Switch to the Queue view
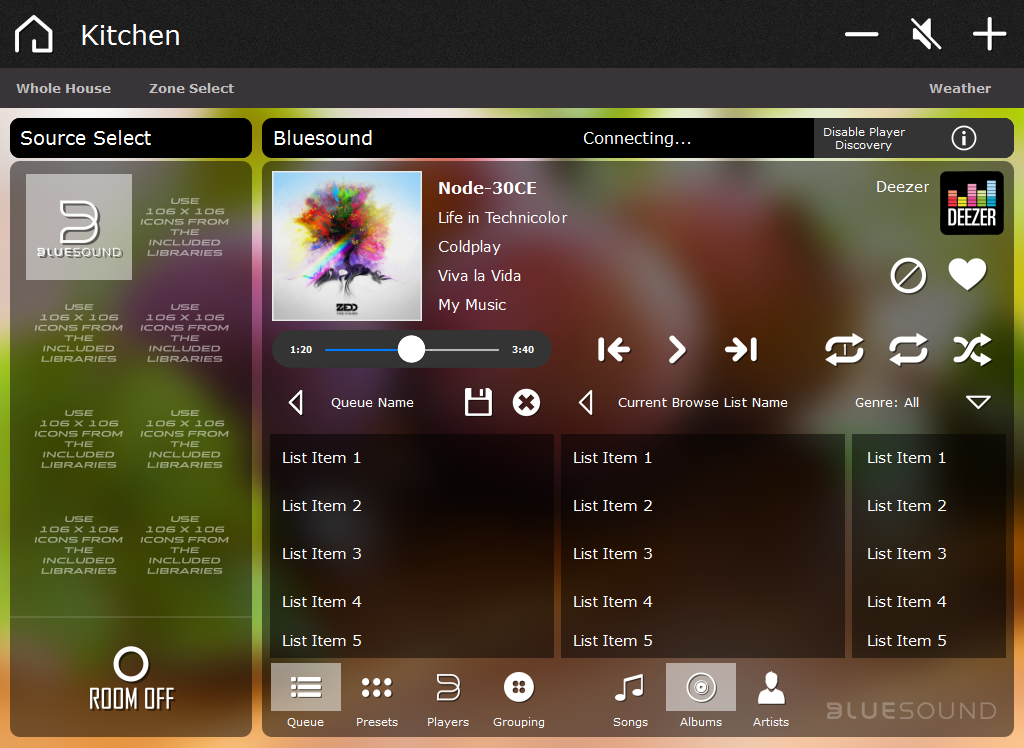Viewport: 1024px width, 748px height. pos(306,696)
